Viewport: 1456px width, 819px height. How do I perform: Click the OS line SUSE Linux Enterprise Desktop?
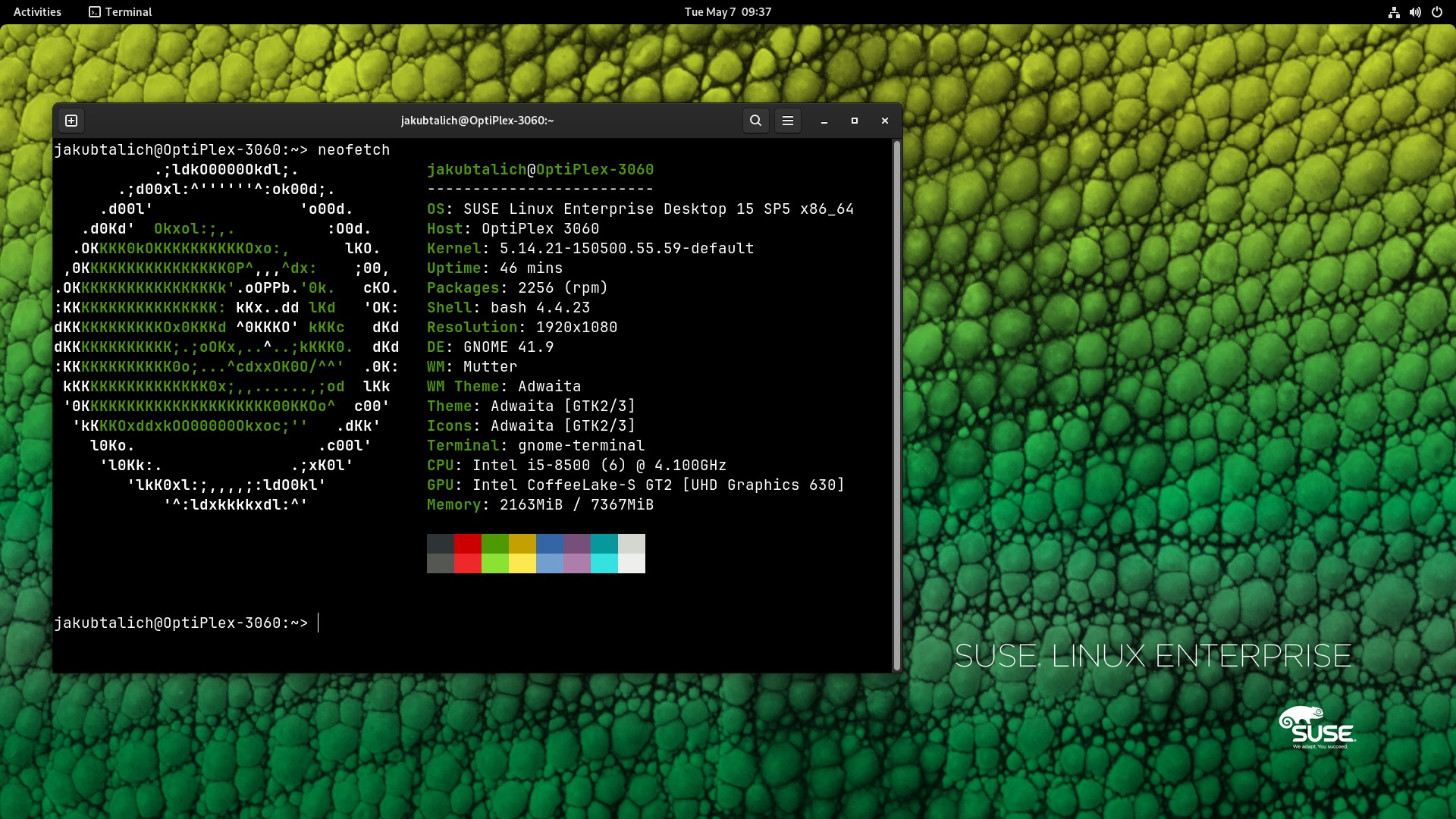click(641, 209)
